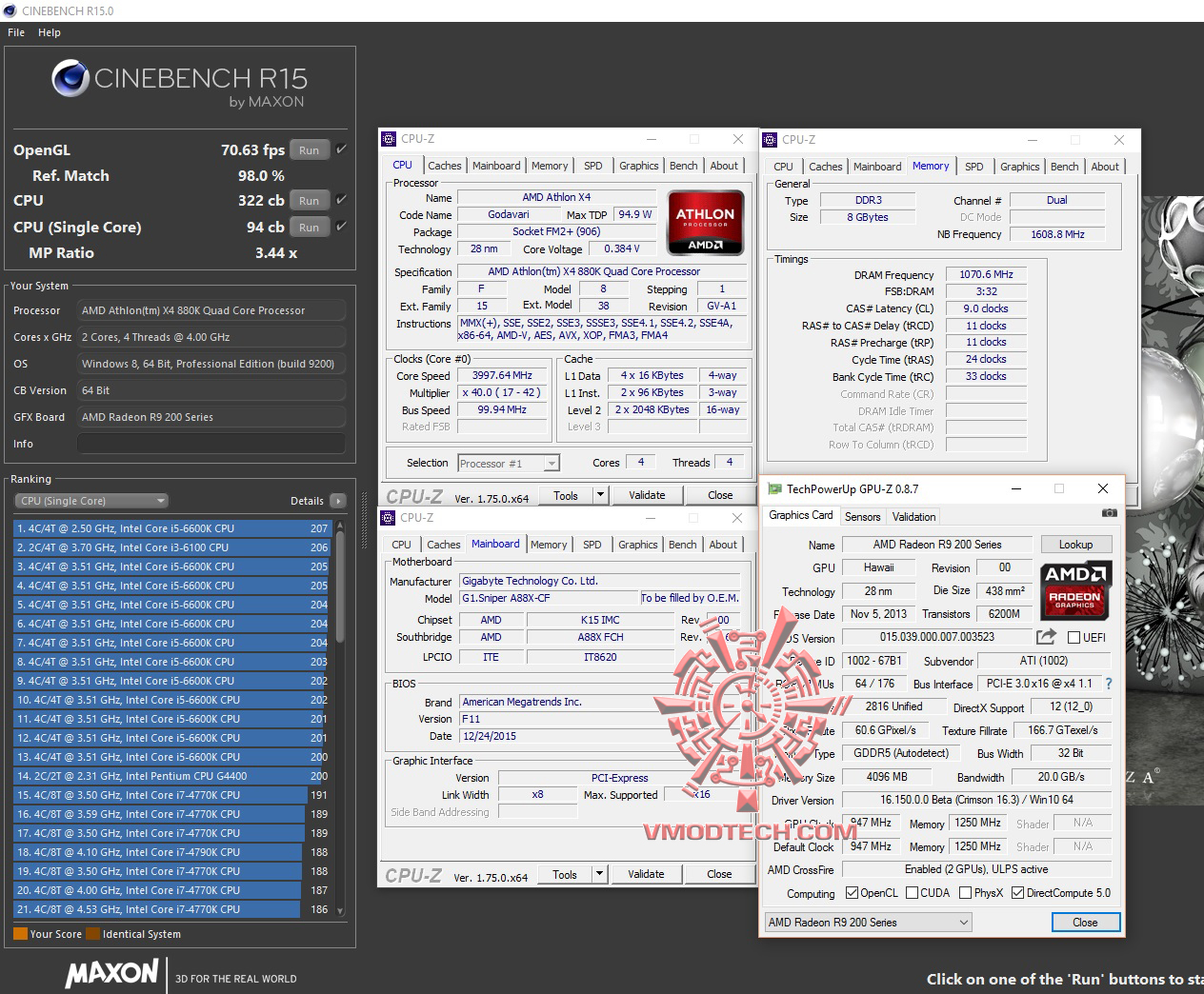The height and width of the screenshot is (994, 1204).
Task: Select ranking row 18 Core i7-4790K
Action: click(x=172, y=852)
